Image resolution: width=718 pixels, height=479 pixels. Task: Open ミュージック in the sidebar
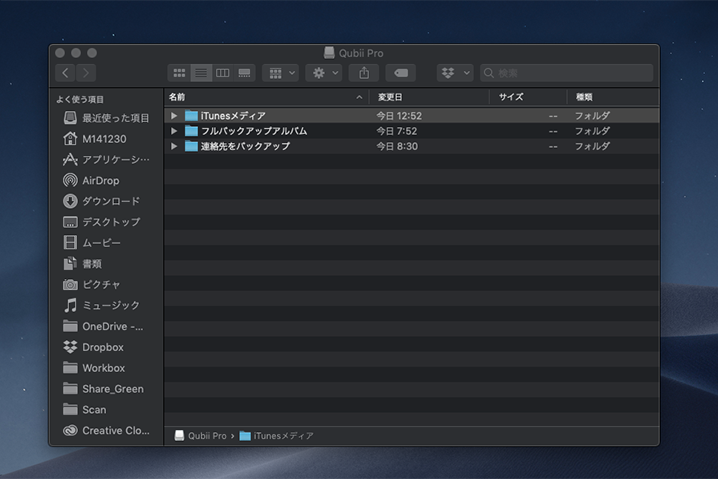(101, 305)
